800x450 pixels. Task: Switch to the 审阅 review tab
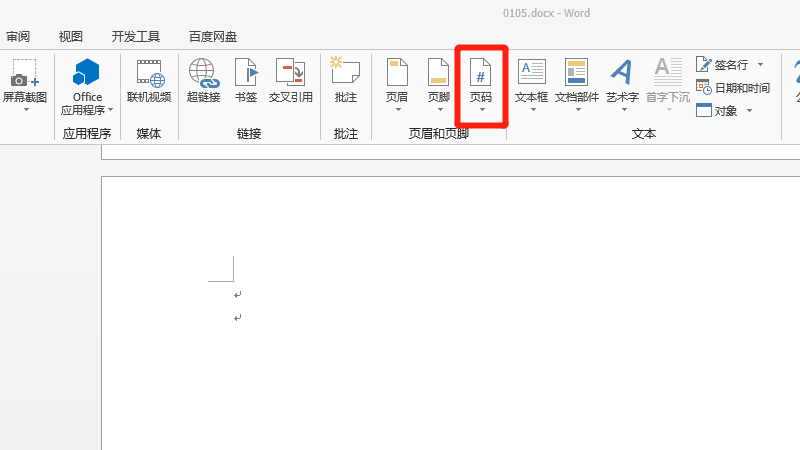[18, 36]
